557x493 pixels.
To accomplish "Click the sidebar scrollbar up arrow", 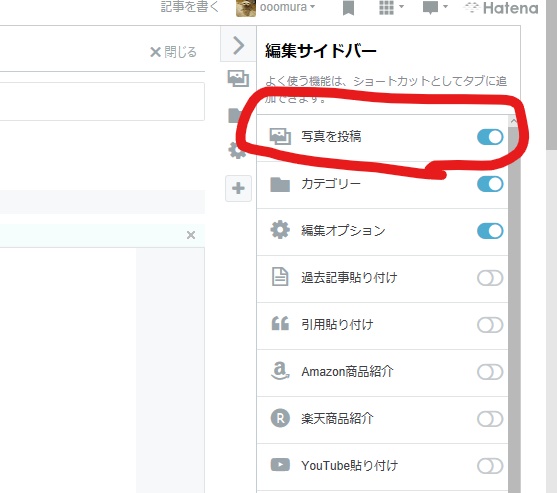I will click(514, 121).
